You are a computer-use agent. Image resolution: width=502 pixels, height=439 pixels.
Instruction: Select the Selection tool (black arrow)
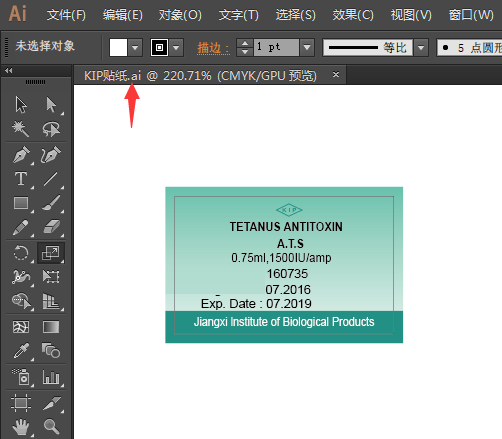[x=21, y=105]
